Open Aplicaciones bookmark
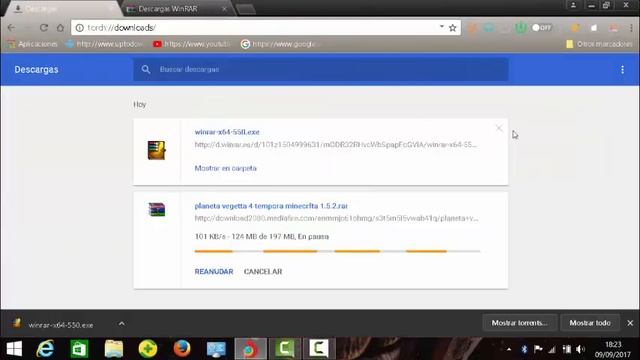This screenshot has width=640, height=360. coord(33,44)
